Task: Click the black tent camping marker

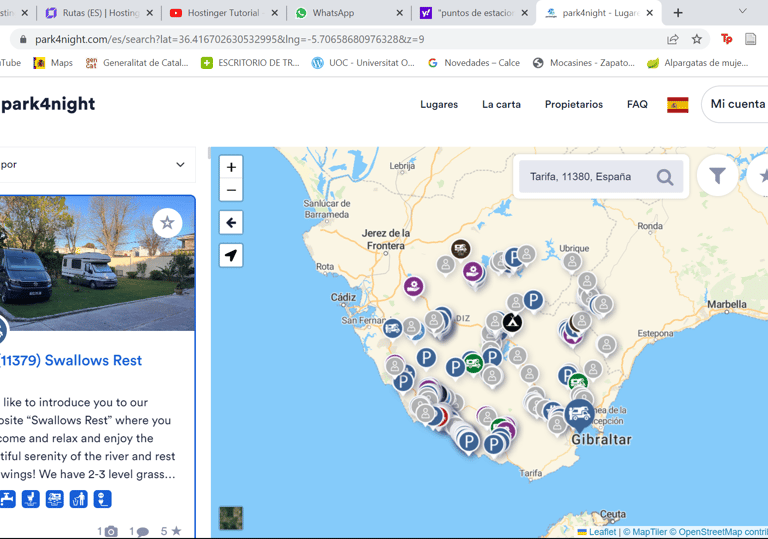Action: pos(512,322)
